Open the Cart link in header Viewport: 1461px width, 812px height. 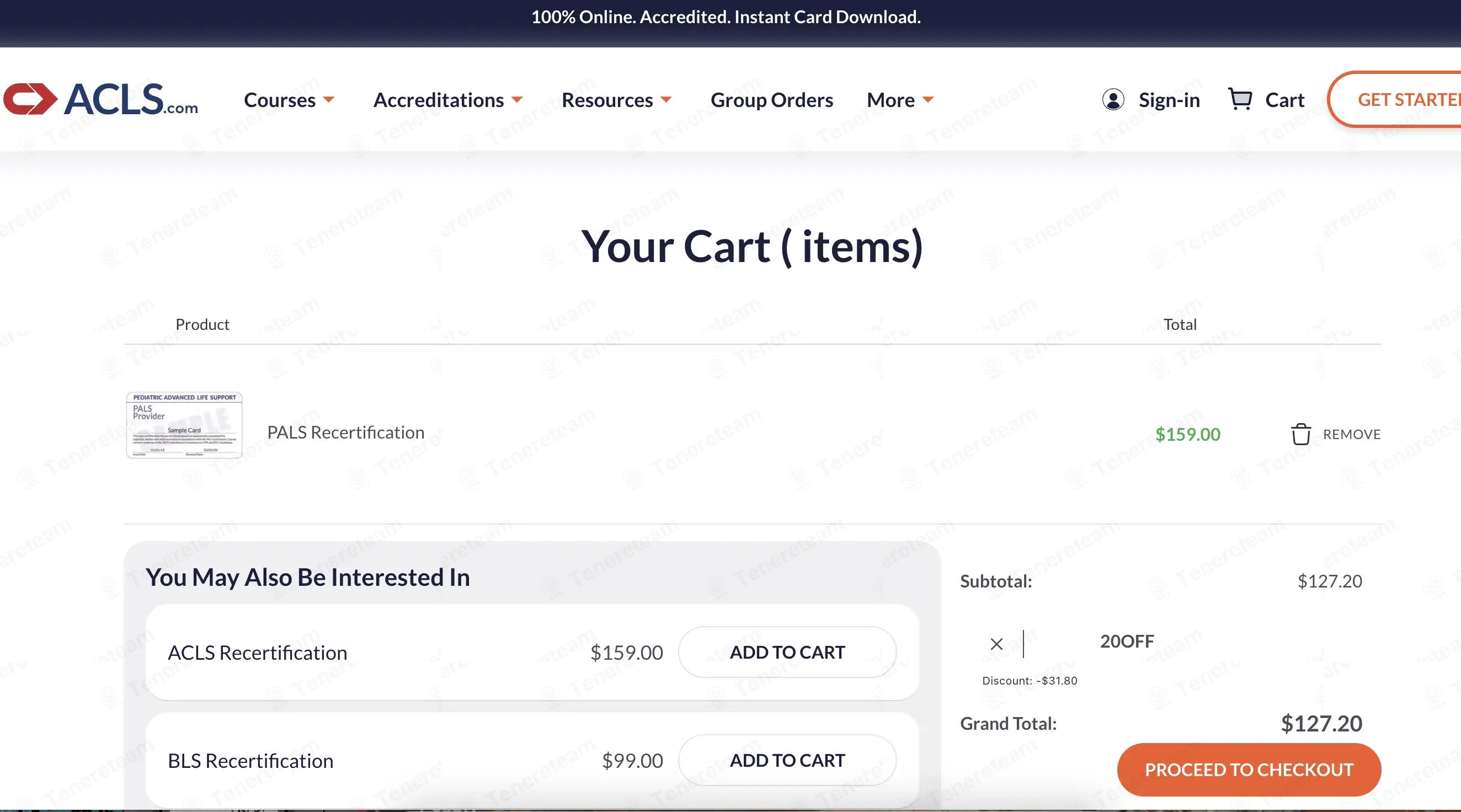[1284, 100]
